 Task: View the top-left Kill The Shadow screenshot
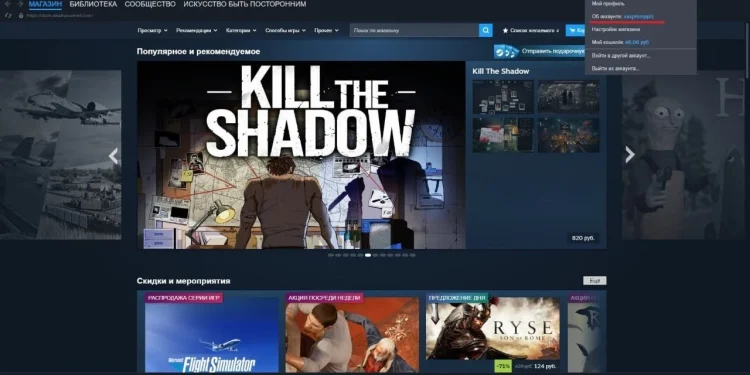click(503, 97)
